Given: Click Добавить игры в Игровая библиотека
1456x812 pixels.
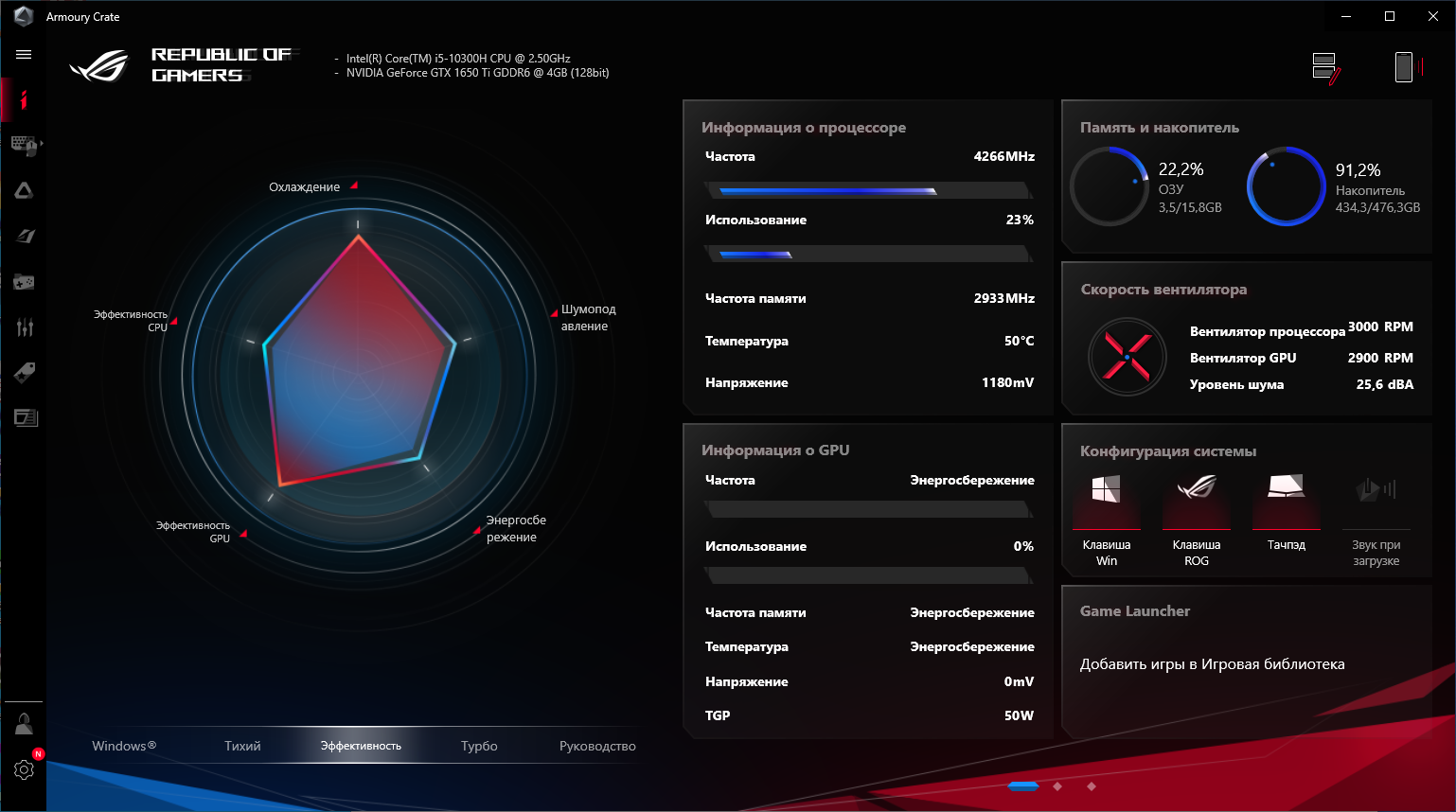Looking at the screenshot, I should pos(1212,664).
